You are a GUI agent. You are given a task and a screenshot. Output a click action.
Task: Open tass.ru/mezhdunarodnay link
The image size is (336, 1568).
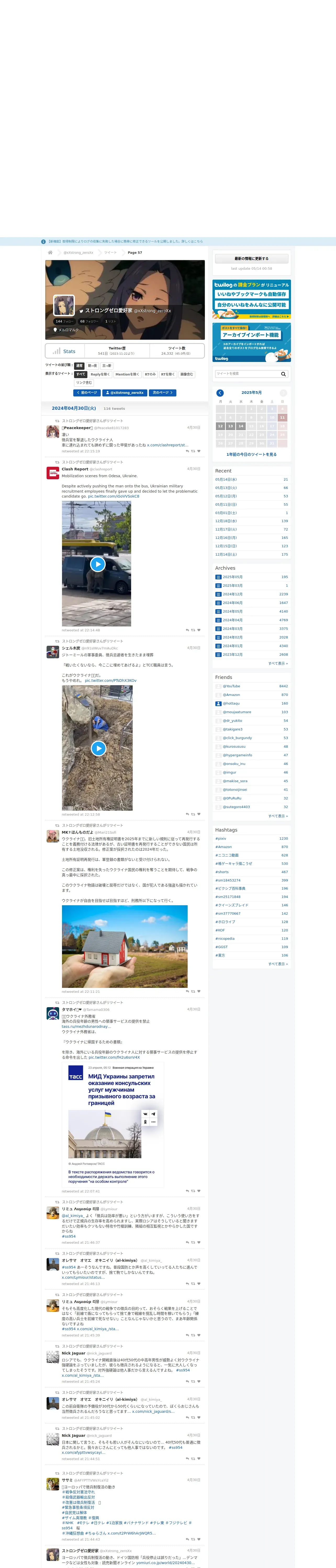[x=87, y=1026]
